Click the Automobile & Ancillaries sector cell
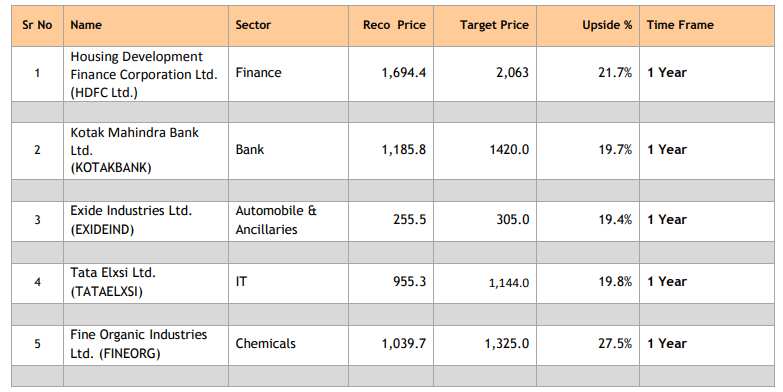The width and height of the screenshot is (783, 392). [288, 220]
